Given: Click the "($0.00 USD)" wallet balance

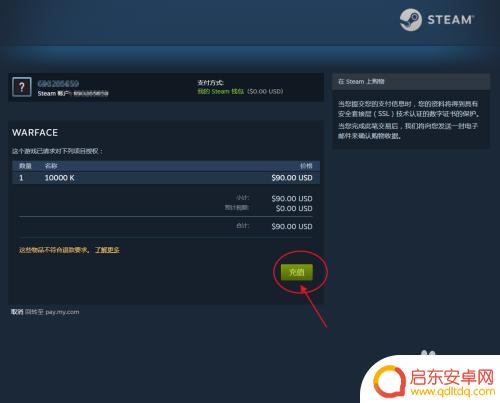Looking at the screenshot, I should tap(265, 91).
